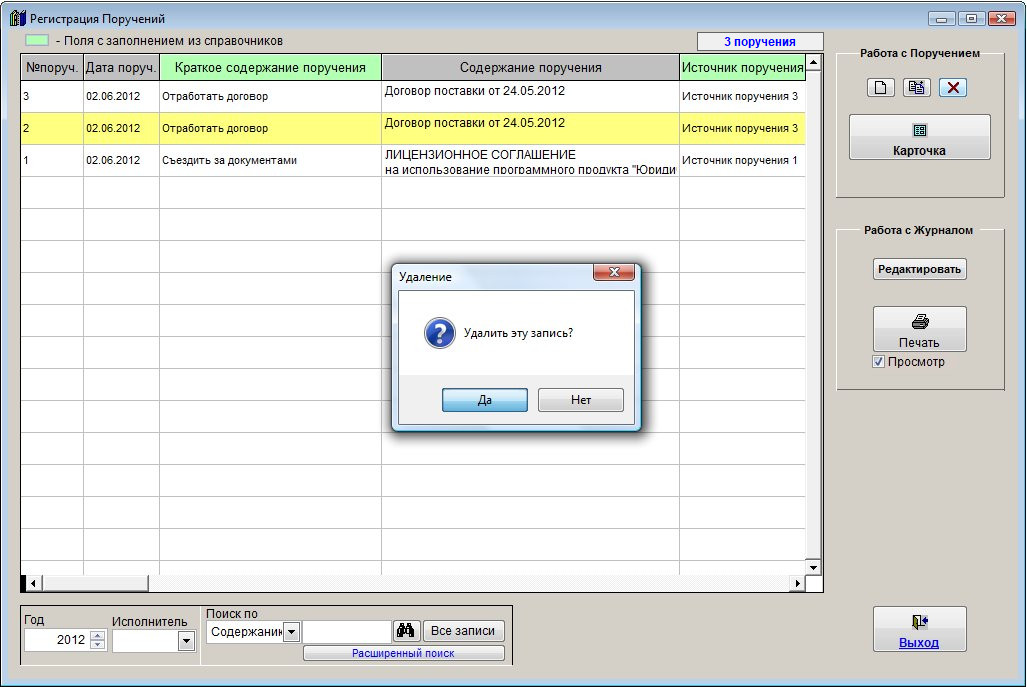
Task: Increase the year with spinner up arrow
Action: pos(98,635)
